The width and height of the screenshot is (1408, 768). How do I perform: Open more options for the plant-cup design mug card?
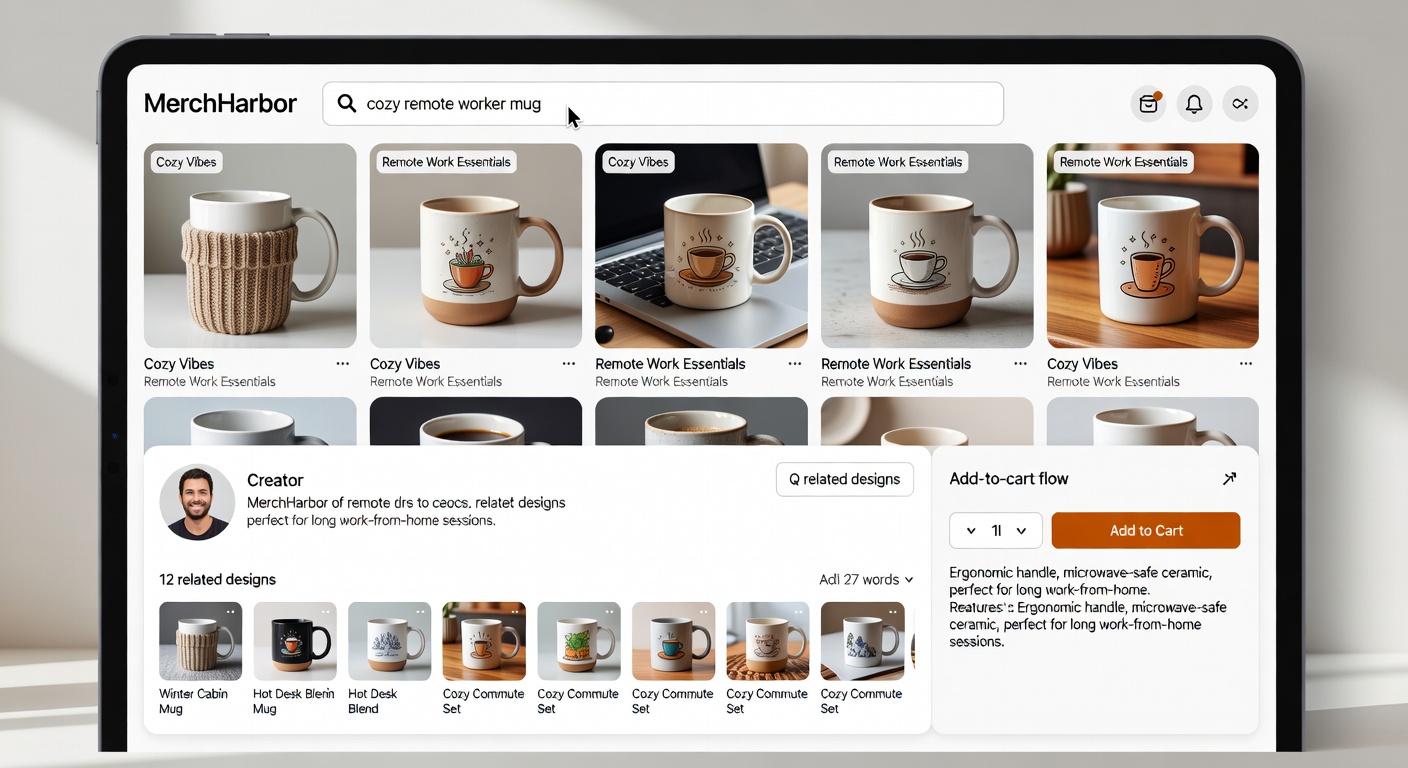point(569,364)
